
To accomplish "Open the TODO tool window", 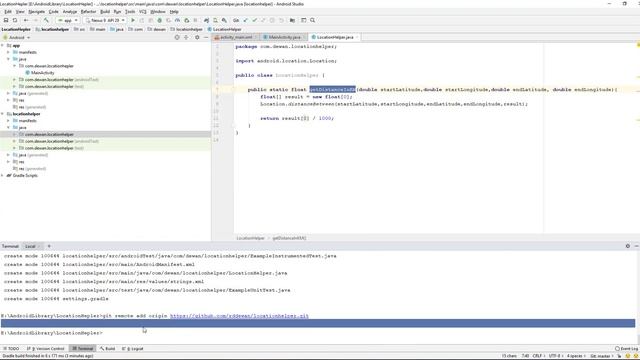I will [11, 349].
